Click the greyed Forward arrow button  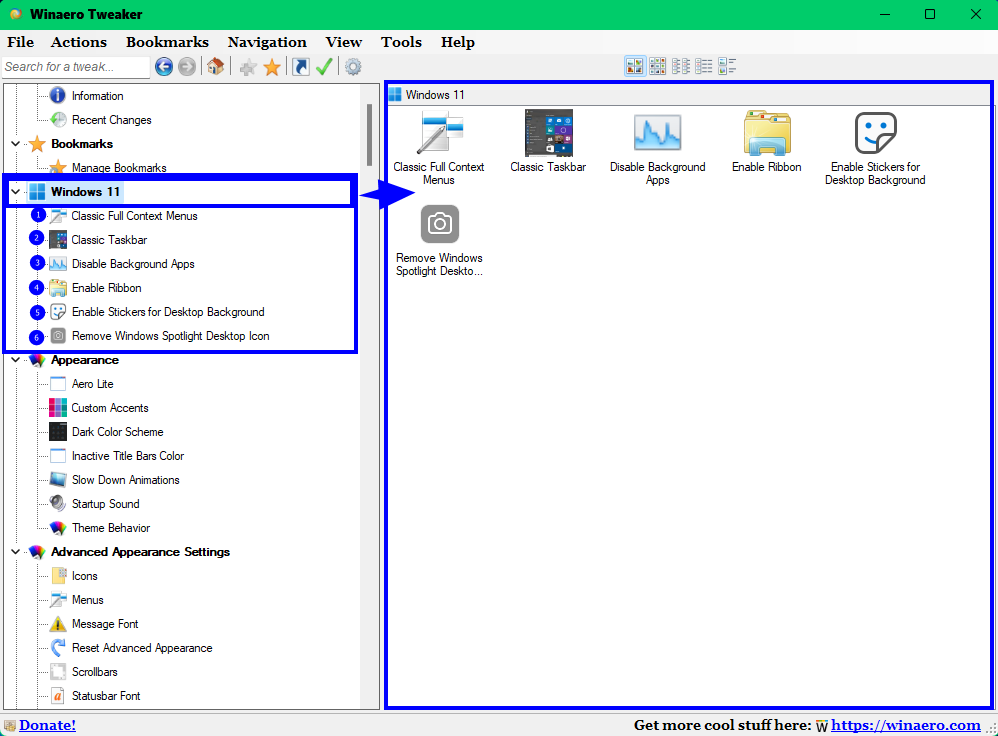(x=186, y=66)
